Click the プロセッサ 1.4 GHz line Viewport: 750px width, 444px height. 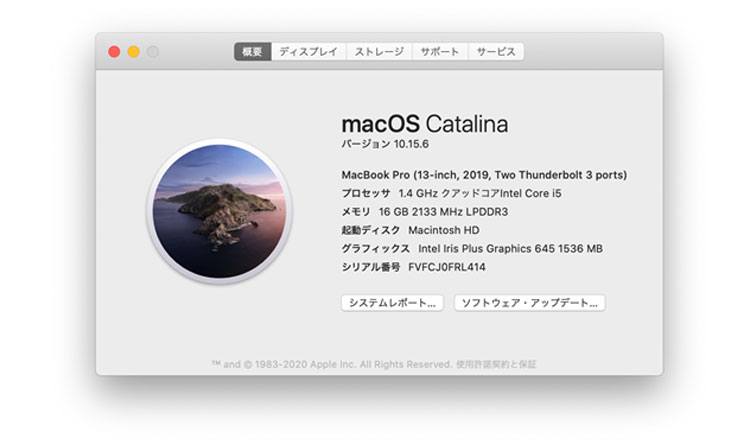point(451,193)
